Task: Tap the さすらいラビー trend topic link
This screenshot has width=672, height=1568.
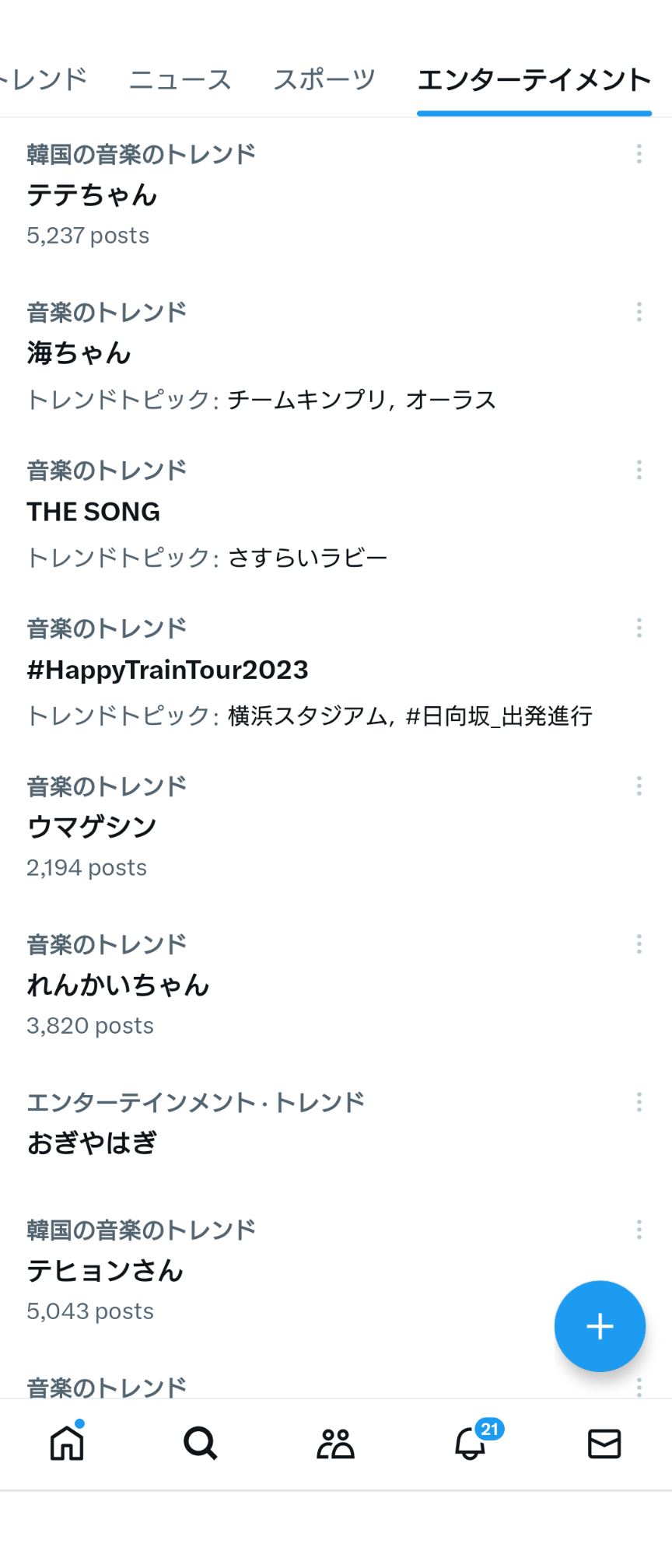Action: 307,558
